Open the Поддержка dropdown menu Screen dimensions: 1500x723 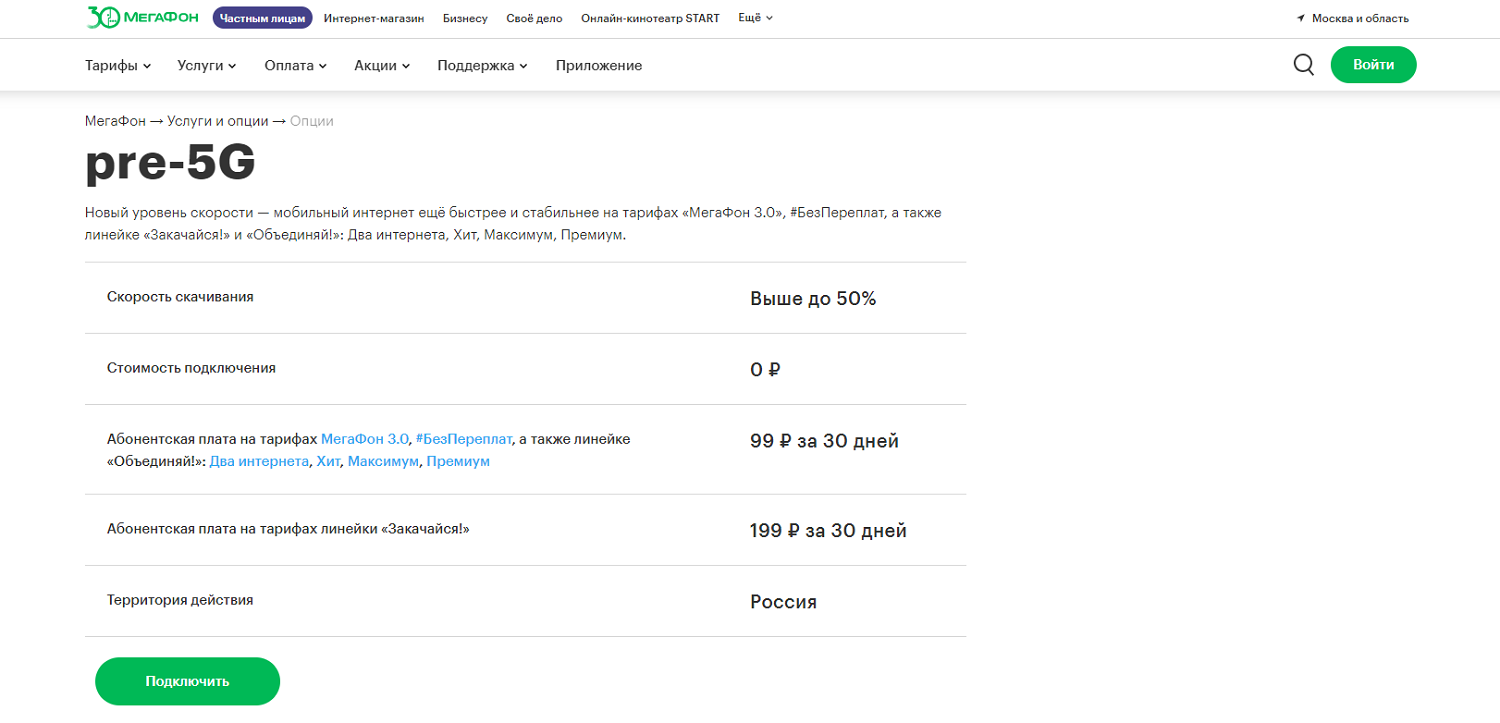(x=482, y=65)
